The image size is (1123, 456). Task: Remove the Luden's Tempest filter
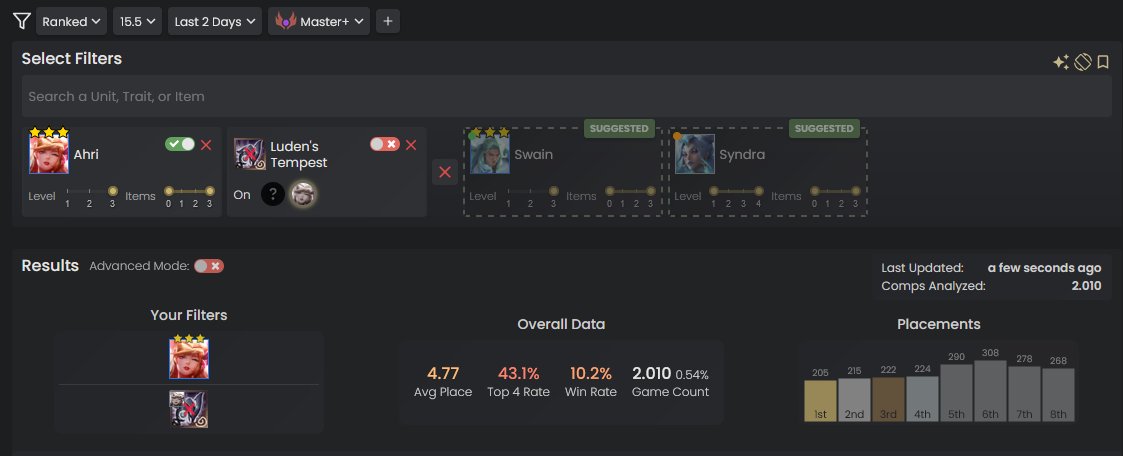[411, 145]
